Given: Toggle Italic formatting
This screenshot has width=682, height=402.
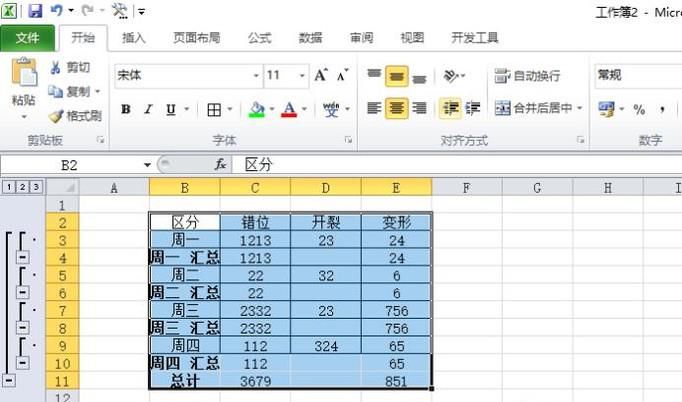Looking at the screenshot, I should pyautogui.click(x=148, y=109).
